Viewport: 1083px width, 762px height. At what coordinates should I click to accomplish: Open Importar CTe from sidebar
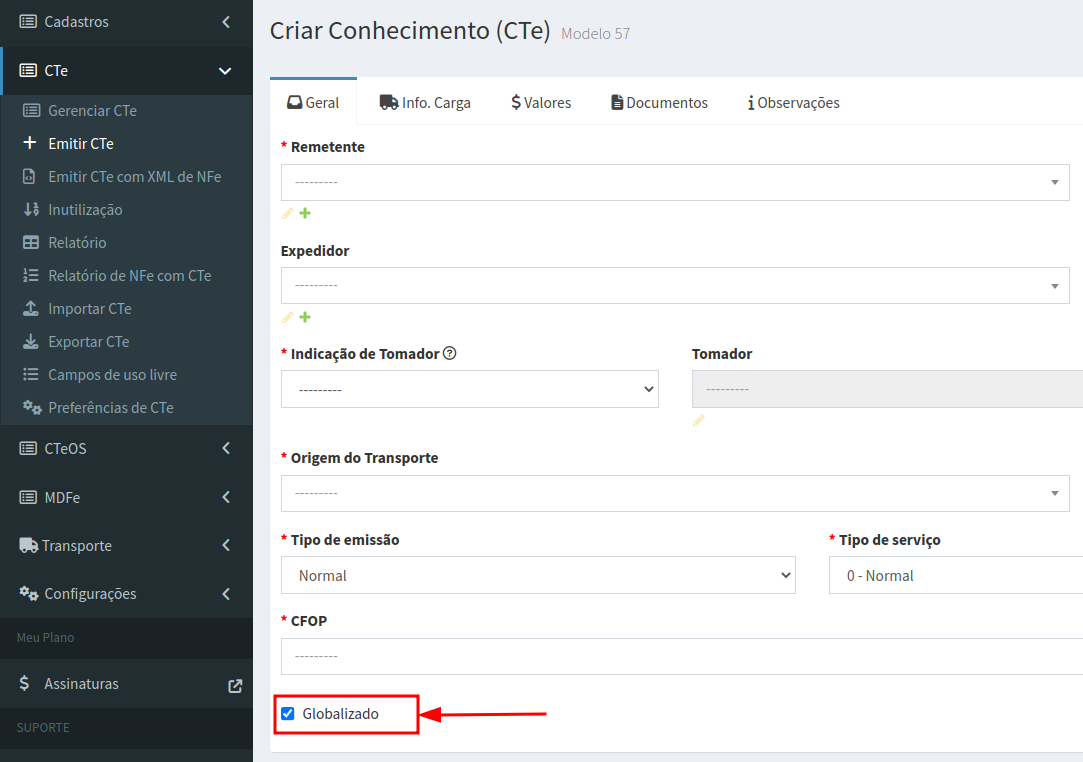pos(90,309)
